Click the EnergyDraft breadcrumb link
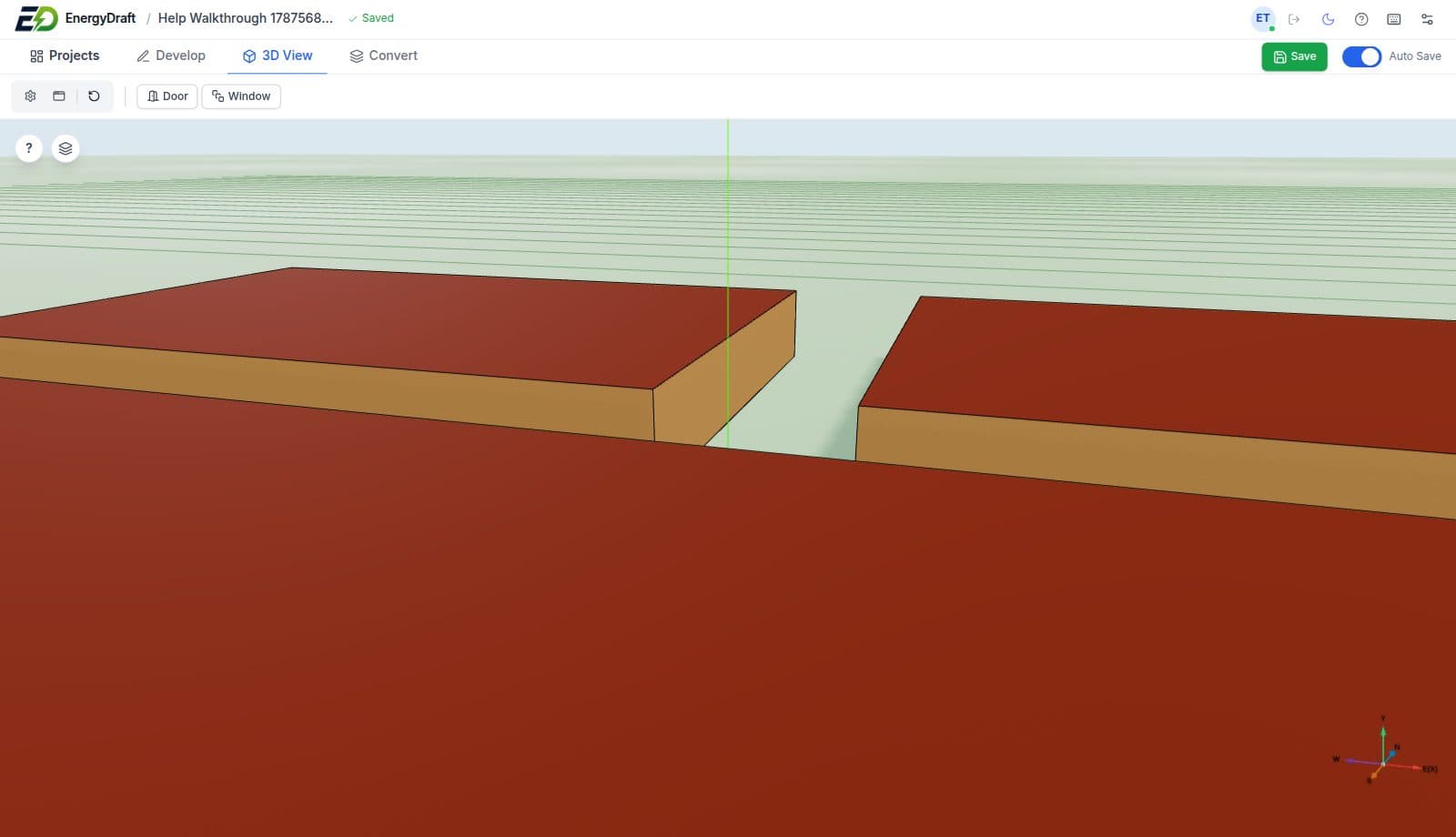1456x837 pixels. 100,18
